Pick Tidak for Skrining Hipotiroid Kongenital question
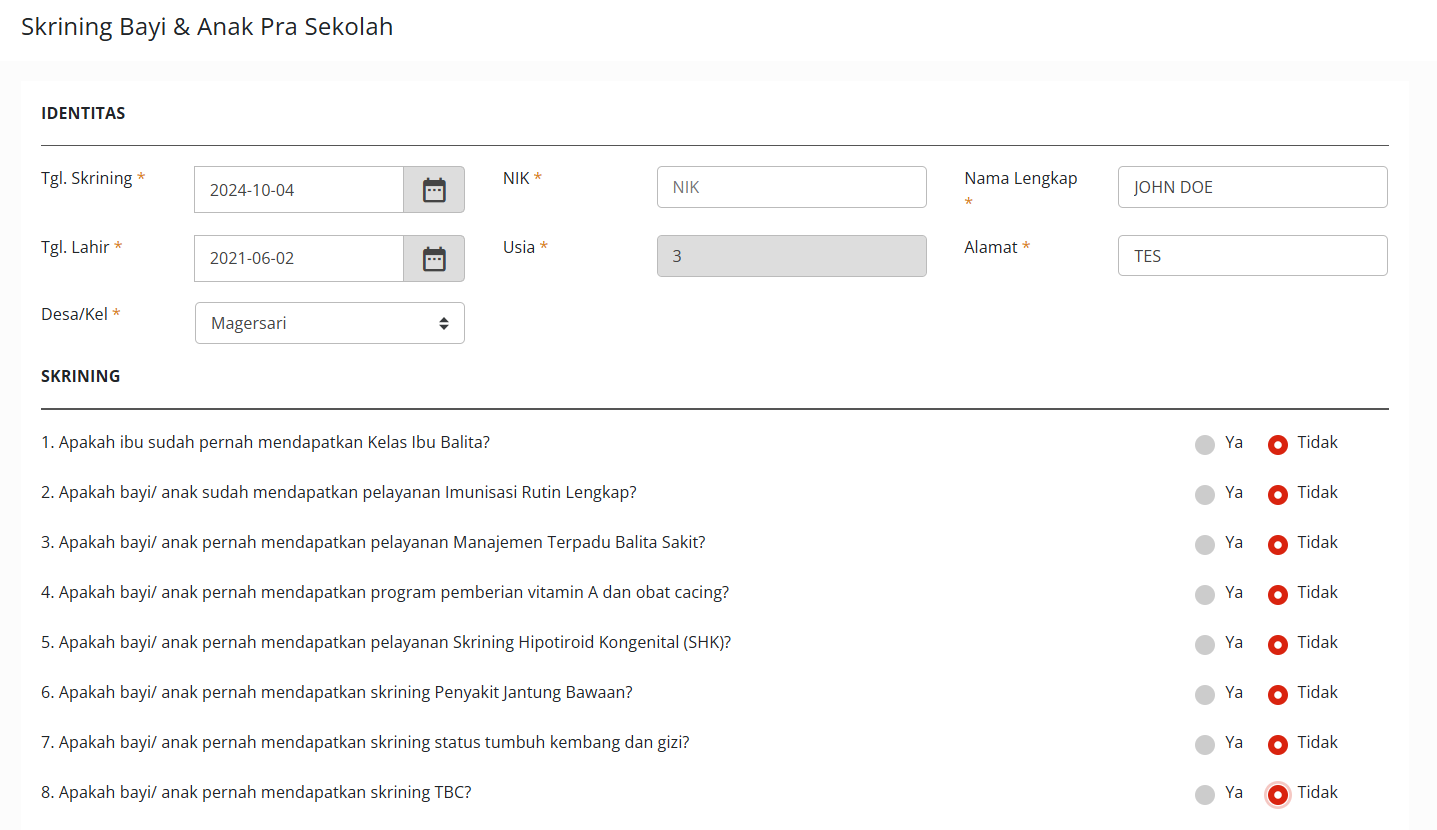This screenshot has height=830, width=1437. (1277, 644)
